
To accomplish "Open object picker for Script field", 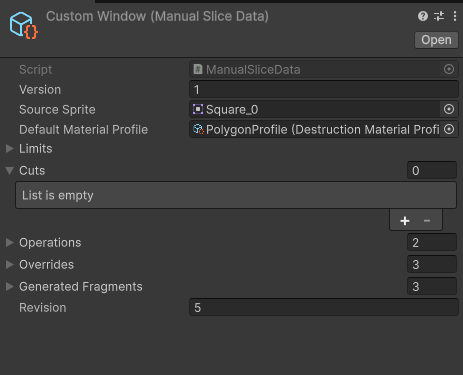I will (449, 69).
